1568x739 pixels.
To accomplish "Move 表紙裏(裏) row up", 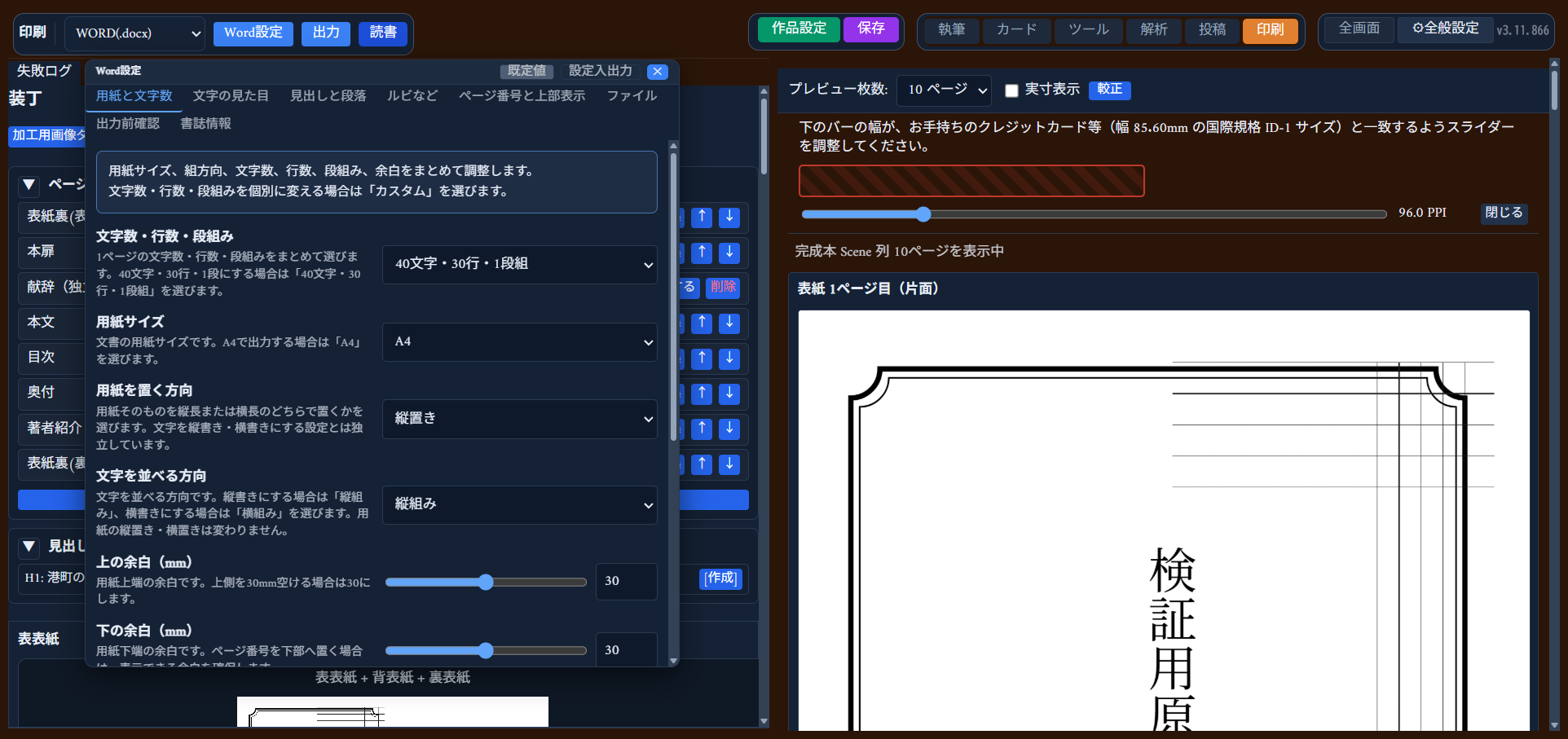I will point(702,464).
